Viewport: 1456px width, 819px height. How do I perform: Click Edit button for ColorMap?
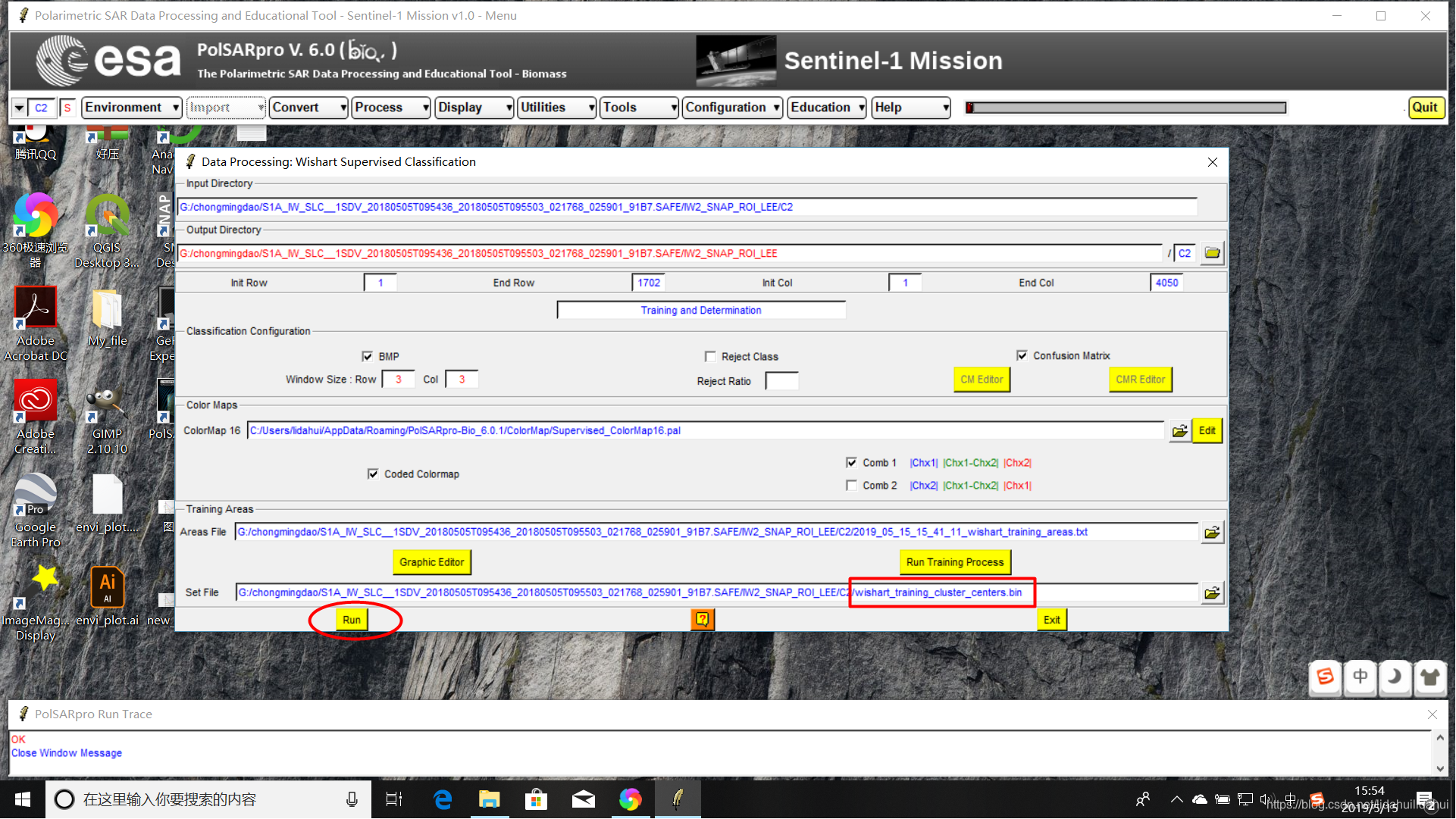click(x=1207, y=431)
